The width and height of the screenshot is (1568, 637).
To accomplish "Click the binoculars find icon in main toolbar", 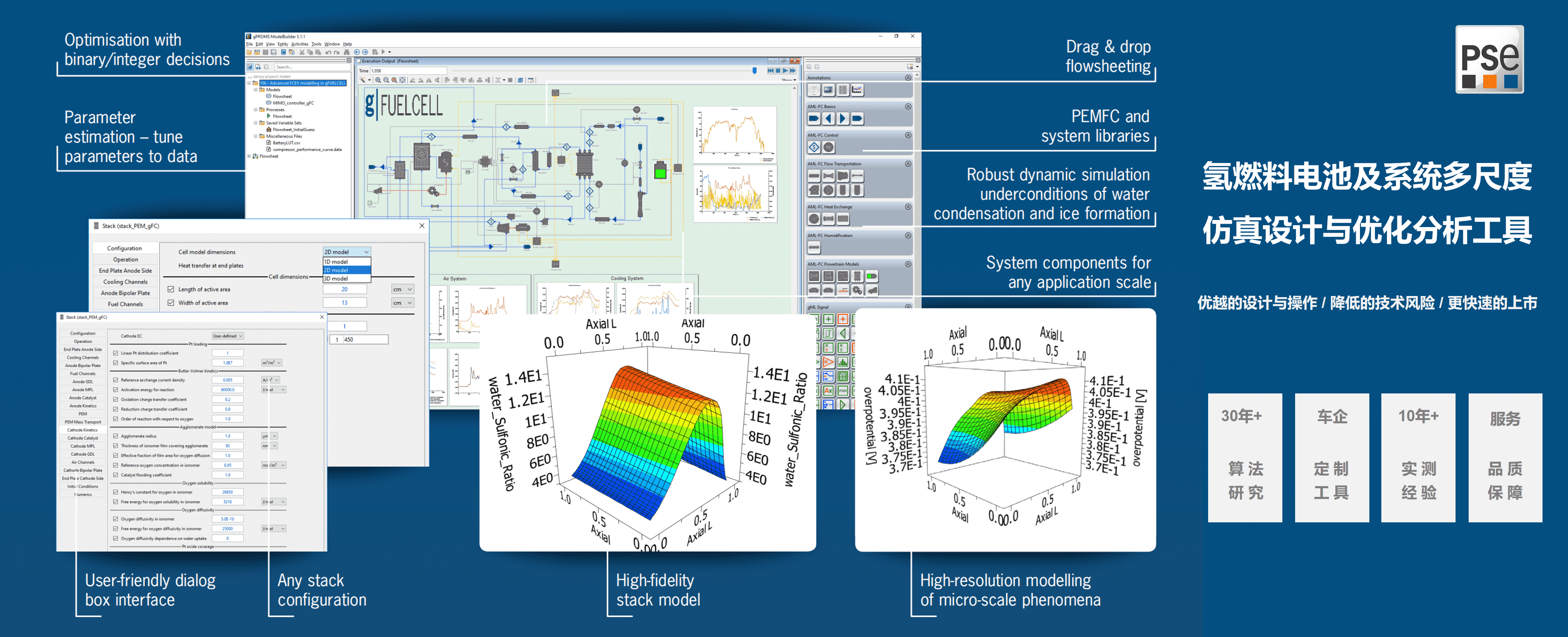I will pyautogui.click(x=347, y=52).
